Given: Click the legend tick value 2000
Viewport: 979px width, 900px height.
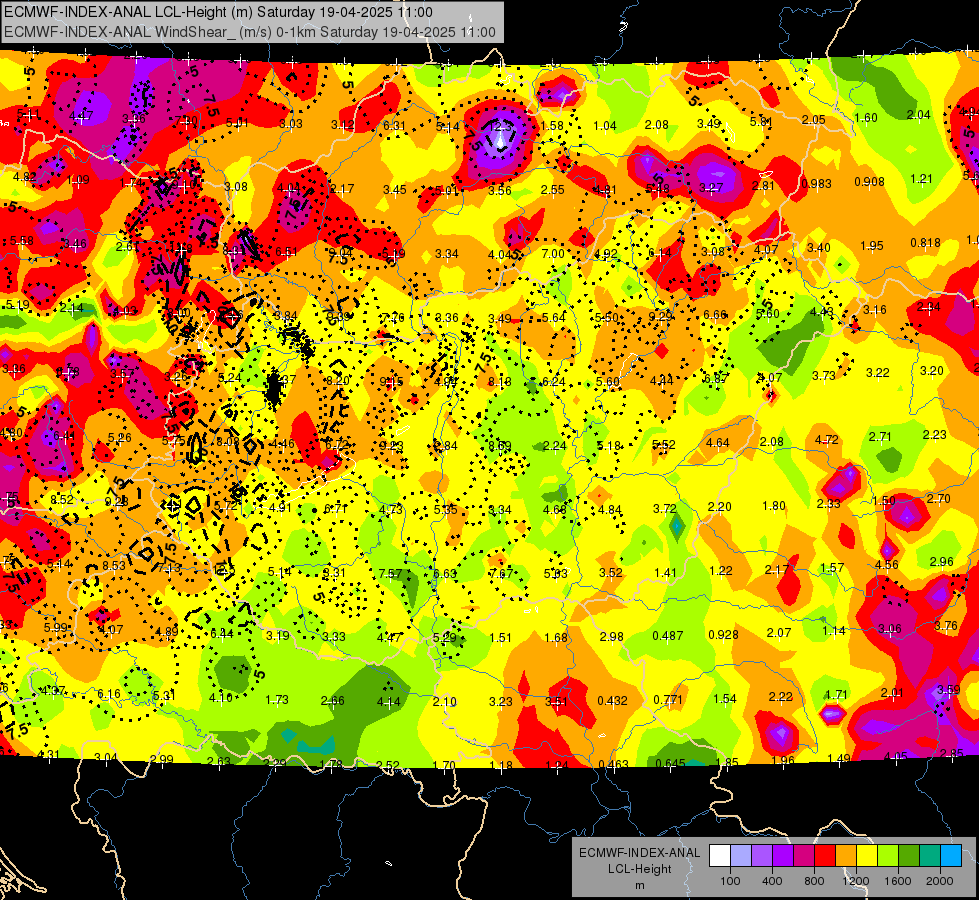Looking at the screenshot, I should click(x=940, y=881).
